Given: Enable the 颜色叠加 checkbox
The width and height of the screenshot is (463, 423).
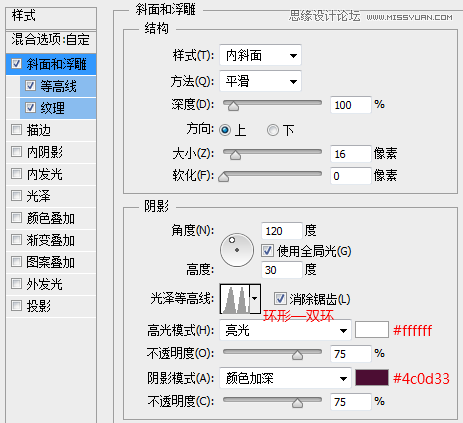Looking at the screenshot, I should coord(16,218).
